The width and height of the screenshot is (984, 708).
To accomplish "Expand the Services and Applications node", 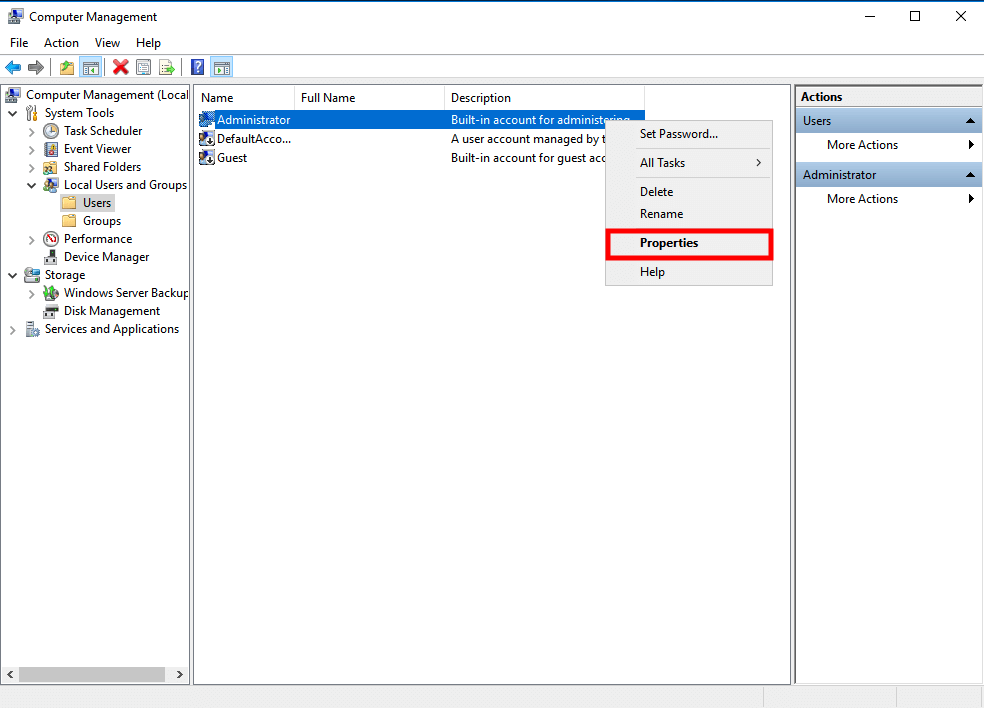I will [13, 329].
